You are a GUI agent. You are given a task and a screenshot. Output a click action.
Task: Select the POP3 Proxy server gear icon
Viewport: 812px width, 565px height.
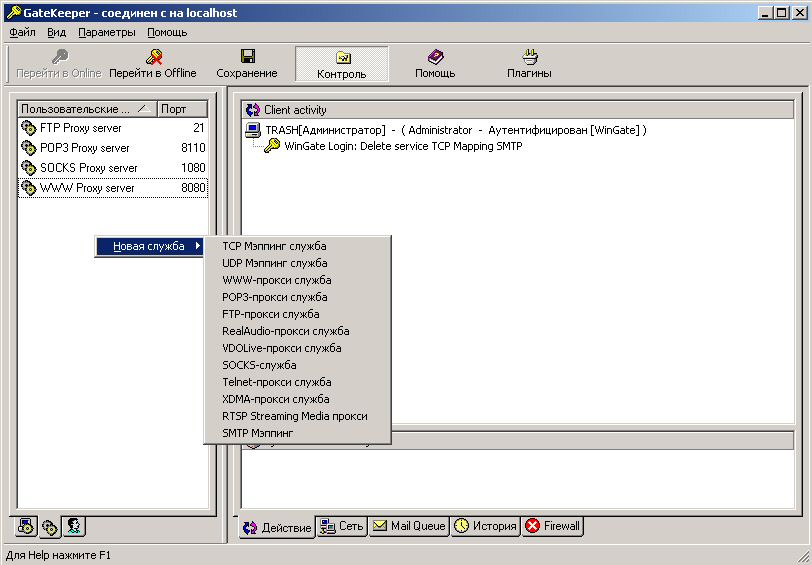click(x=28, y=148)
